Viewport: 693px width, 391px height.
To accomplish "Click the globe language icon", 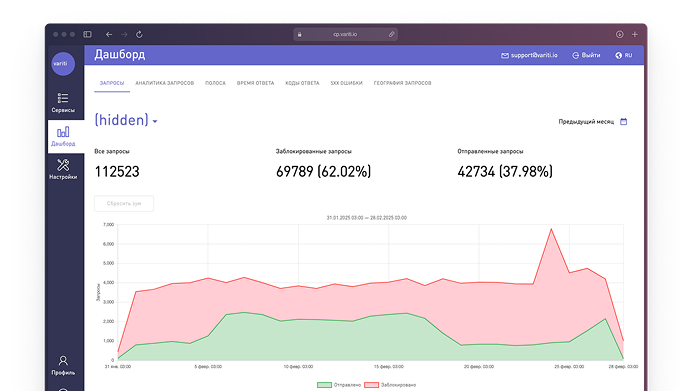I will (618, 56).
